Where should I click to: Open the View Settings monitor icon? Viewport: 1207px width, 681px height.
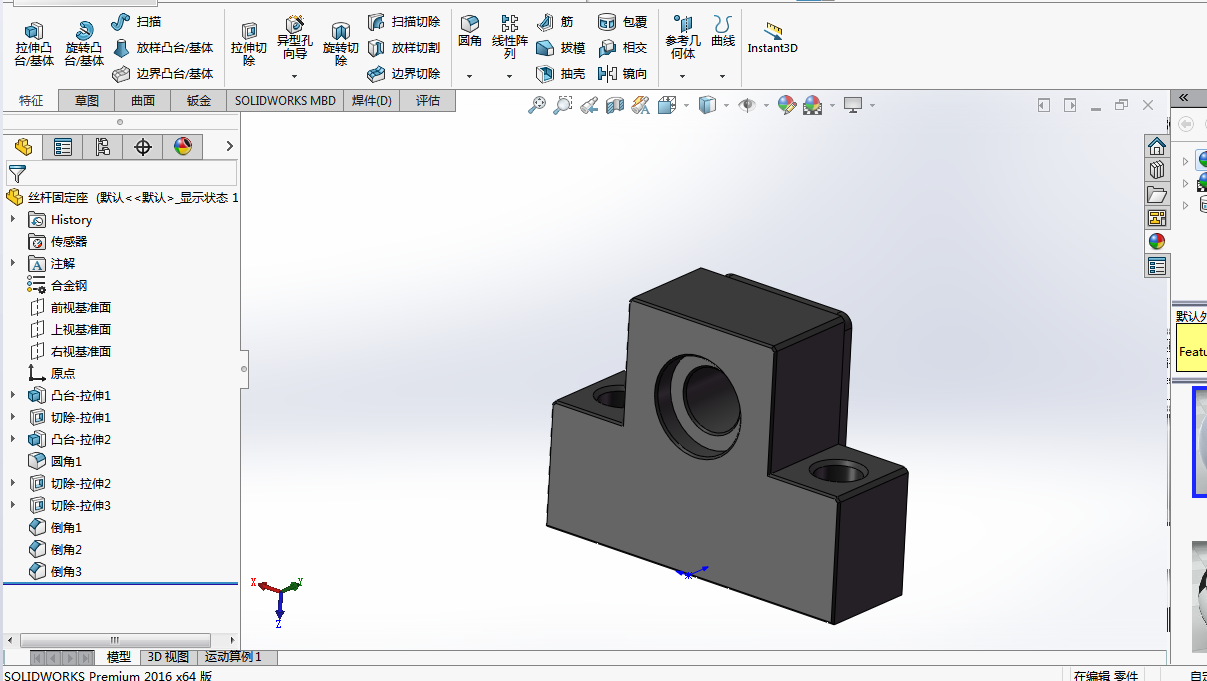click(853, 104)
